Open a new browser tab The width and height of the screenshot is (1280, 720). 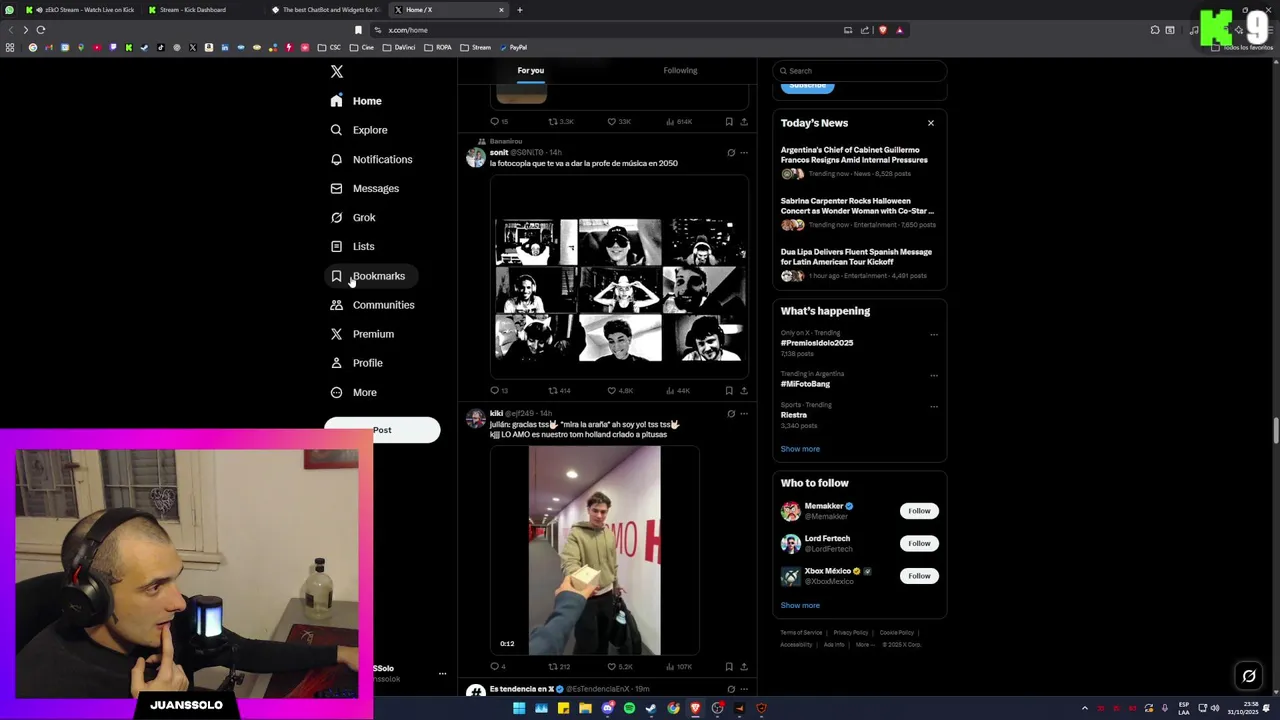pyautogui.click(x=520, y=10)
